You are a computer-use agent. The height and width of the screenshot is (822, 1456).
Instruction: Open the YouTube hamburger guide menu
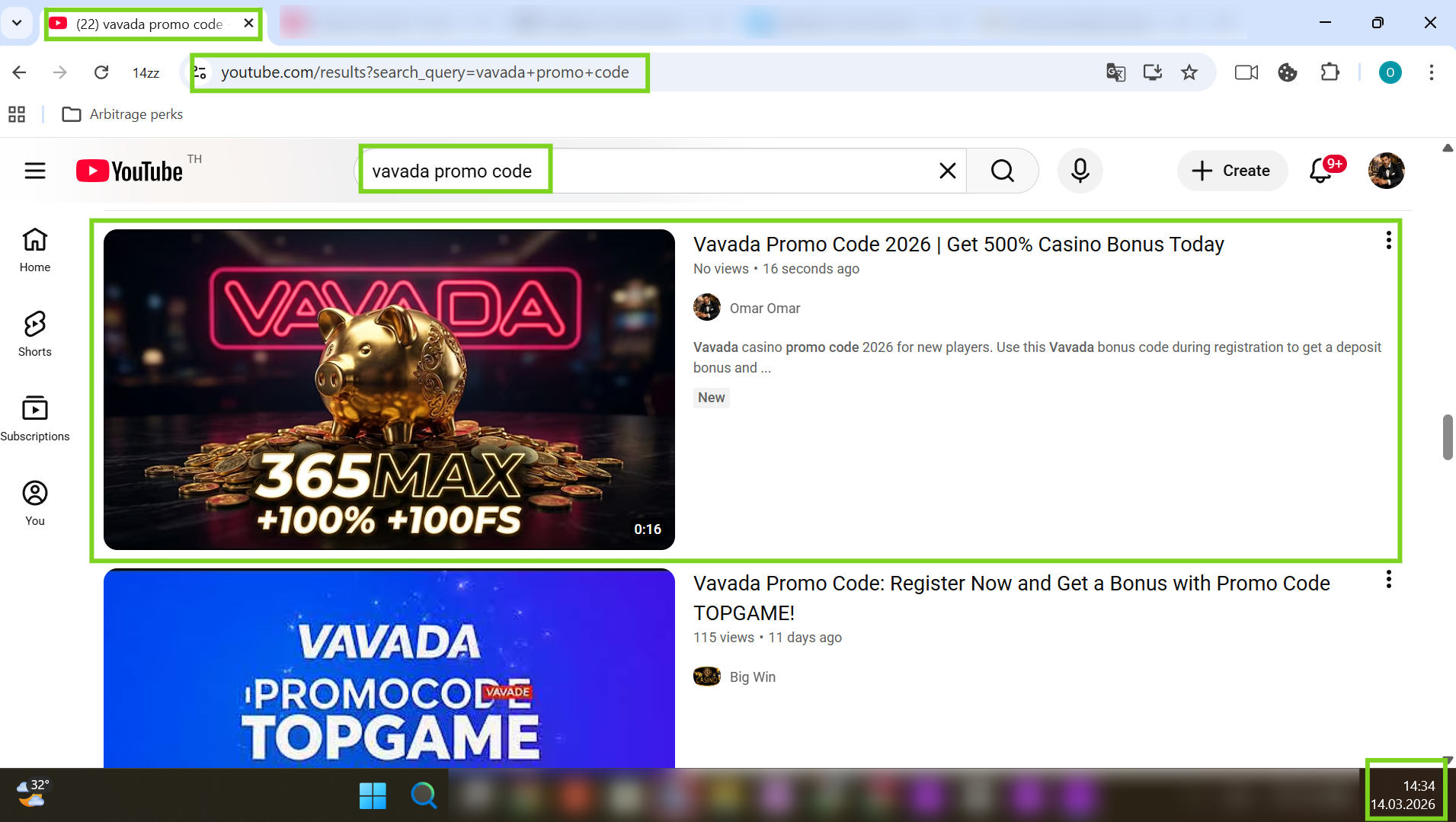coord(35,171)
